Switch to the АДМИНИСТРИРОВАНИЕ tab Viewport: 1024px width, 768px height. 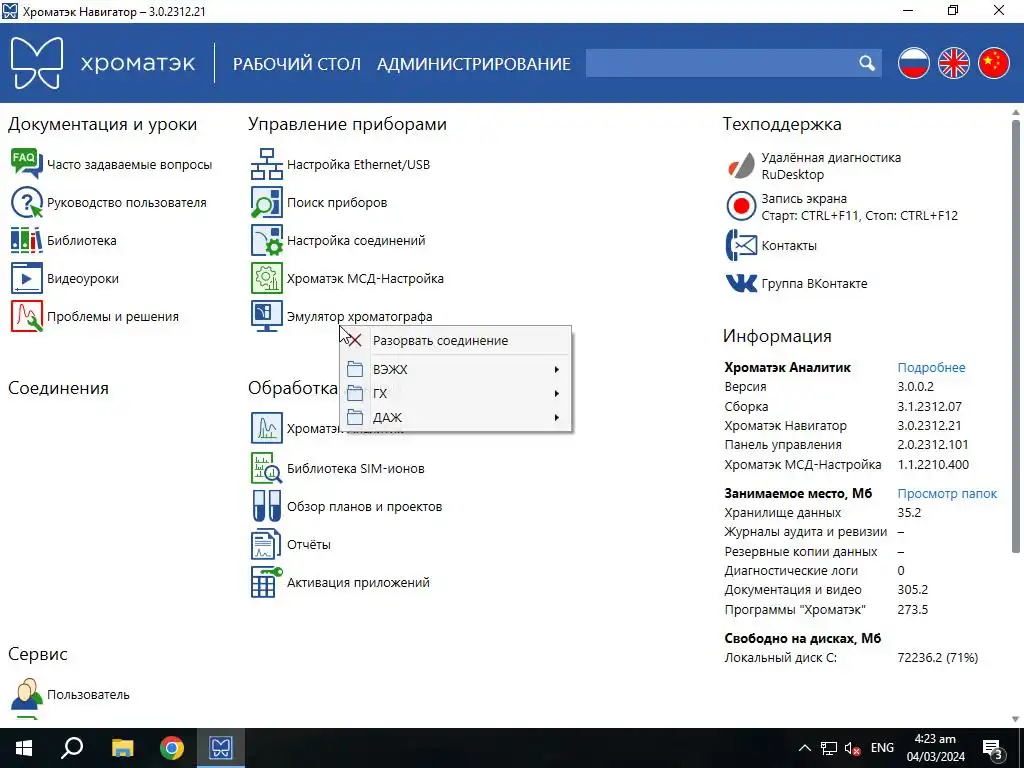tap(473, 63)
